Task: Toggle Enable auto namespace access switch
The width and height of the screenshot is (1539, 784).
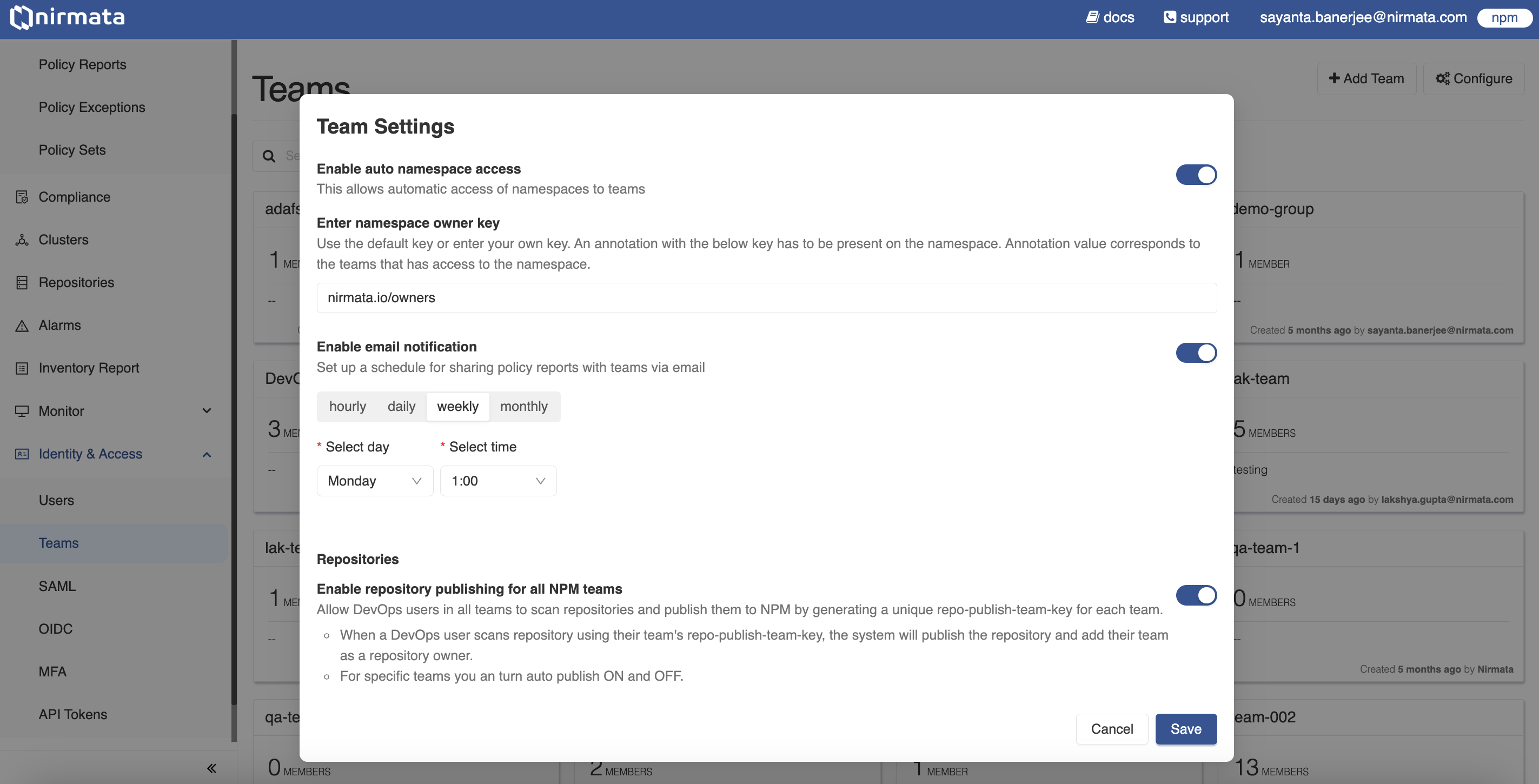Action: click(1196, 175)
